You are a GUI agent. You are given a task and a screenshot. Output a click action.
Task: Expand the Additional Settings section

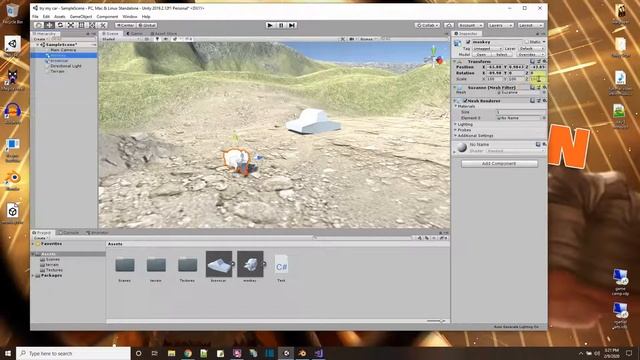click(x=456, y=136)
